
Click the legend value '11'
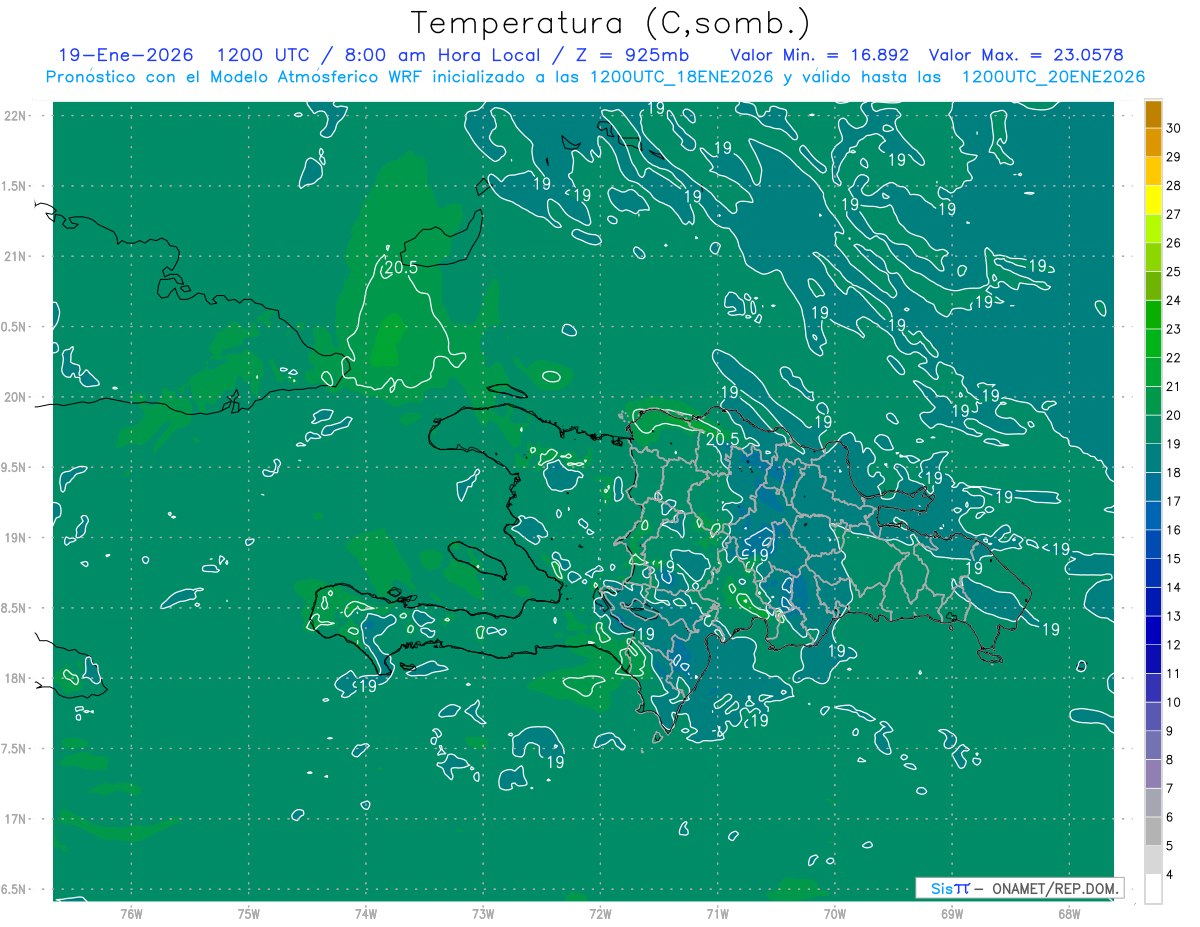tap(1174, 674)
